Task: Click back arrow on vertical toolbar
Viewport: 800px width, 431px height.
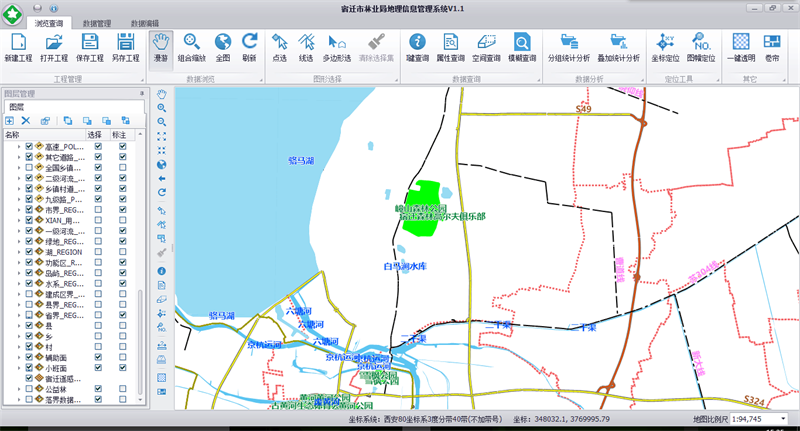Action: pos(162,179)
